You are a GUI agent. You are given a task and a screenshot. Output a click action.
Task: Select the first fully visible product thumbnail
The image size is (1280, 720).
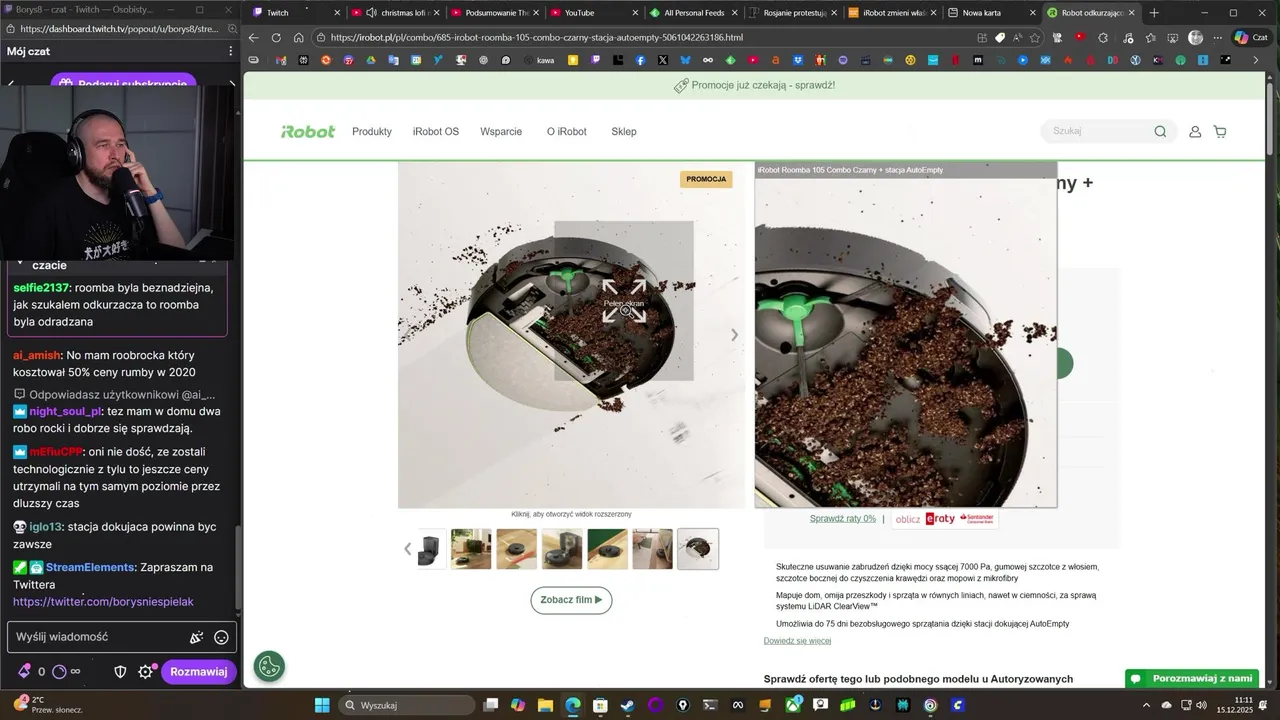(471, 549)
